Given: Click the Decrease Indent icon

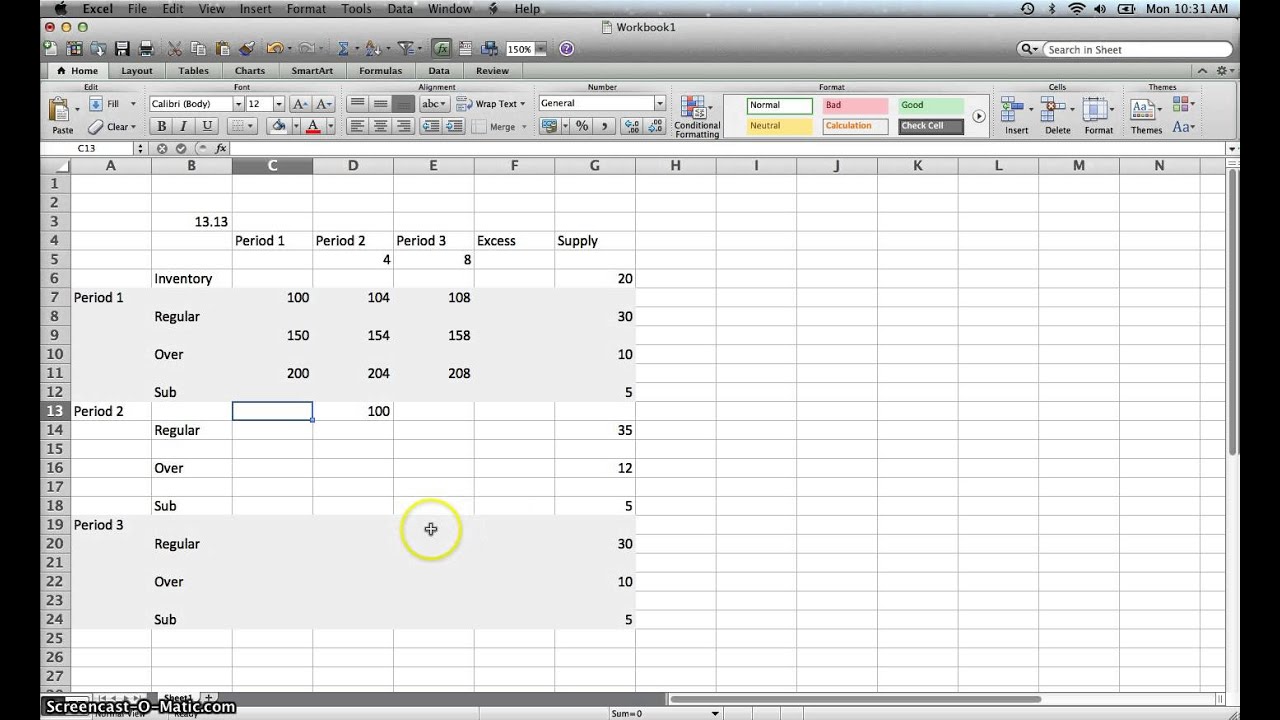Looking at the screenshot, I should click(431, 126).
